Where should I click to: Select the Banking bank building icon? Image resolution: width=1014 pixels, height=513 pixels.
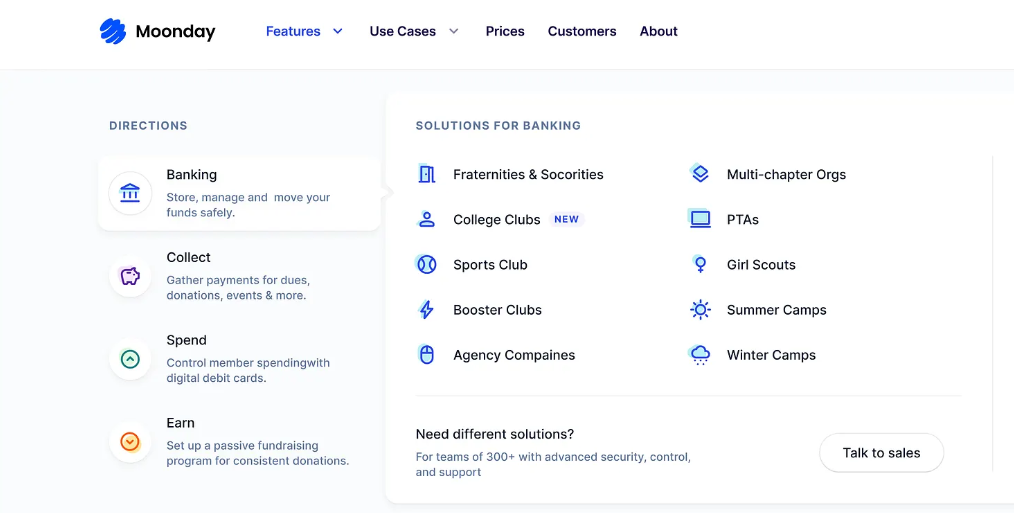[130, 193]
